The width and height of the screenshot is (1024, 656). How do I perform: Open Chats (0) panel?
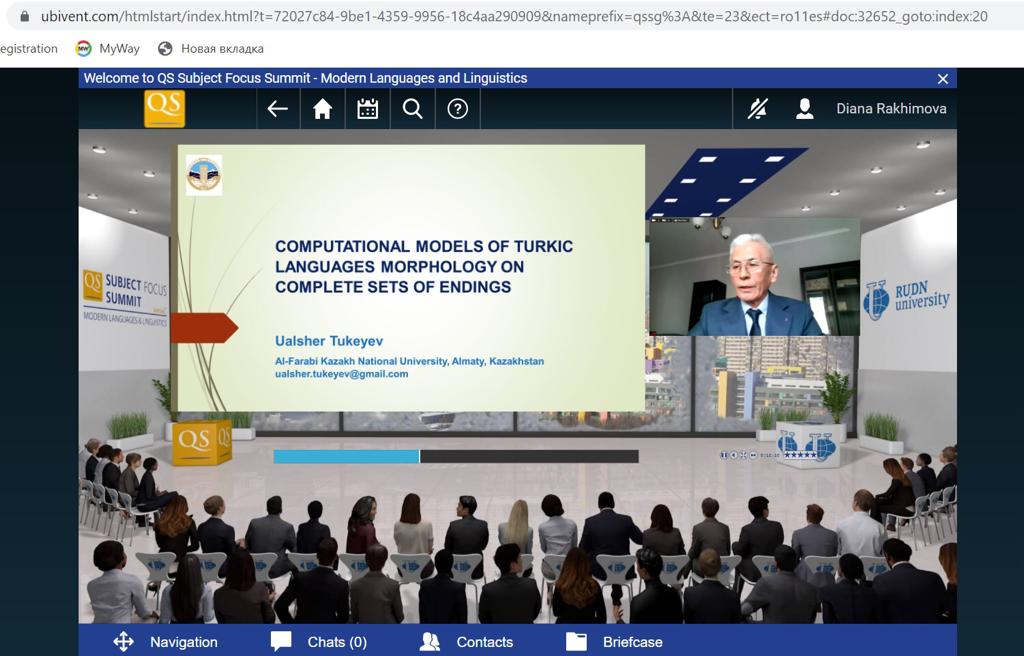[x=319, y=642]
